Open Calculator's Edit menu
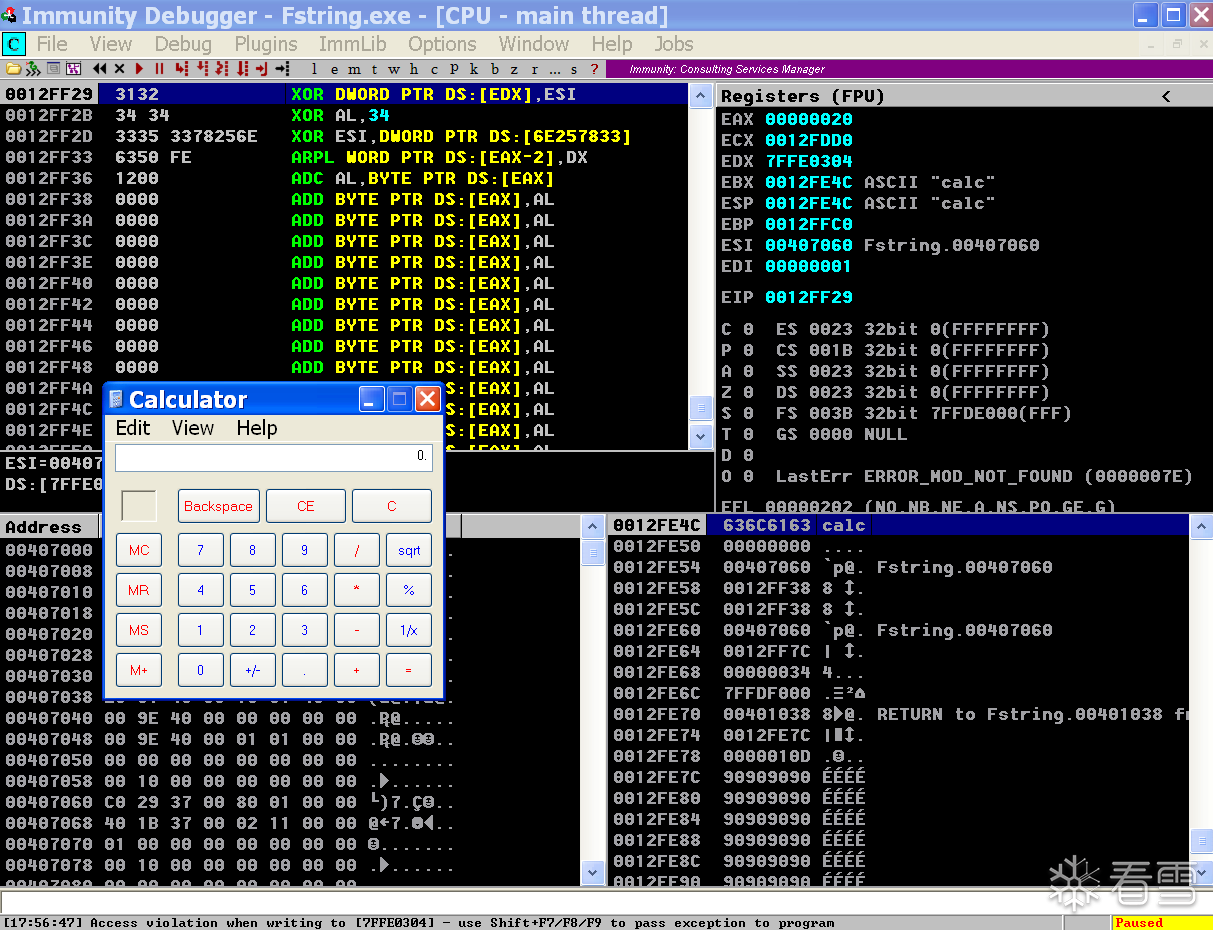Screen dimensions: 1213x930 click(x=133, y=428)
